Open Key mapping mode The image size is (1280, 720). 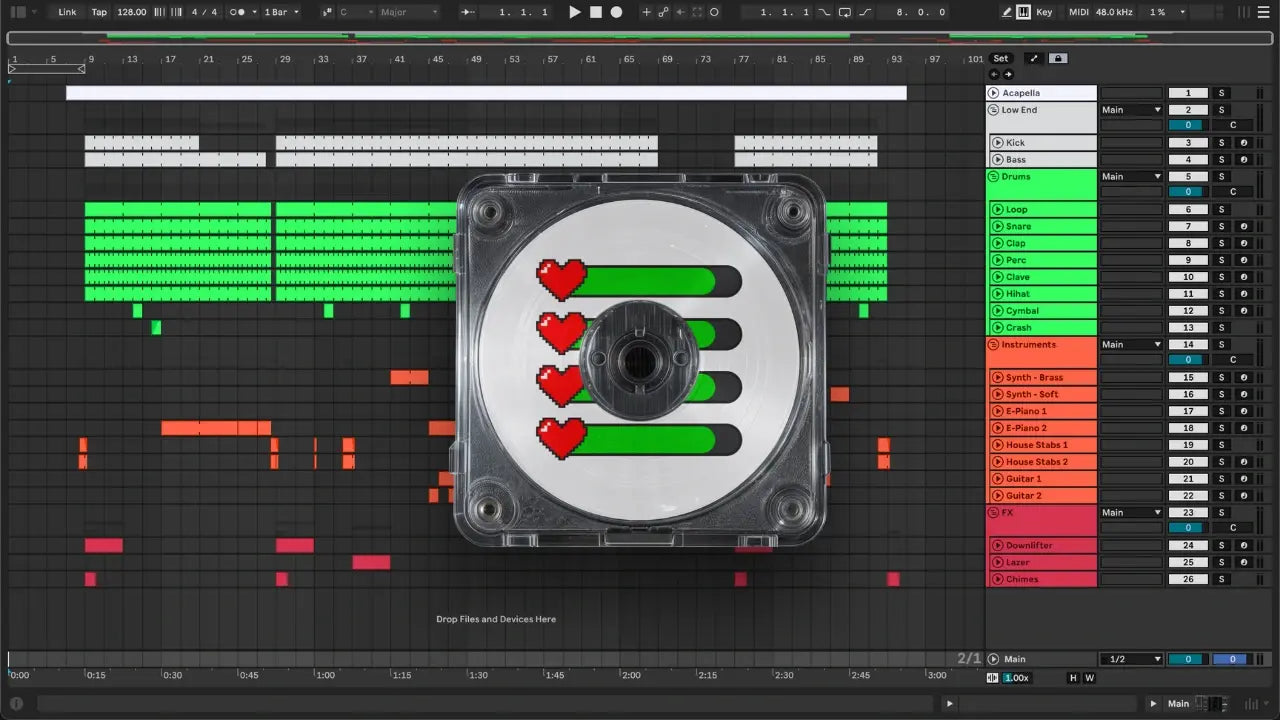(x=1044, y=12)
